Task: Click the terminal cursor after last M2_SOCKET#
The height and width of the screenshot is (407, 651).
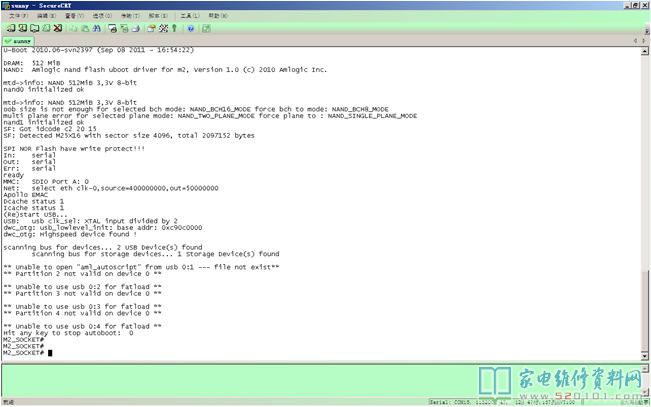Action: coord(50,353)
